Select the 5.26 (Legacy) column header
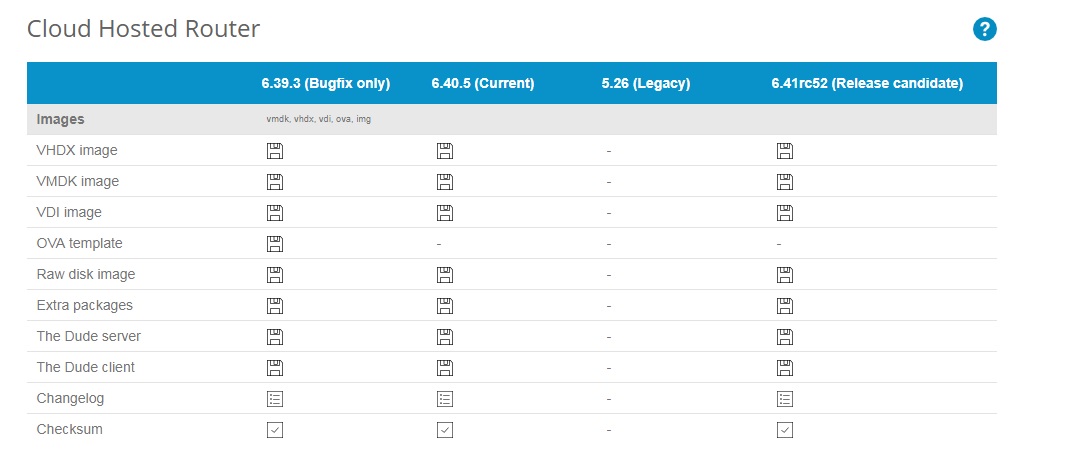Viewport: 1075px width, 466px height. [646, 84]
